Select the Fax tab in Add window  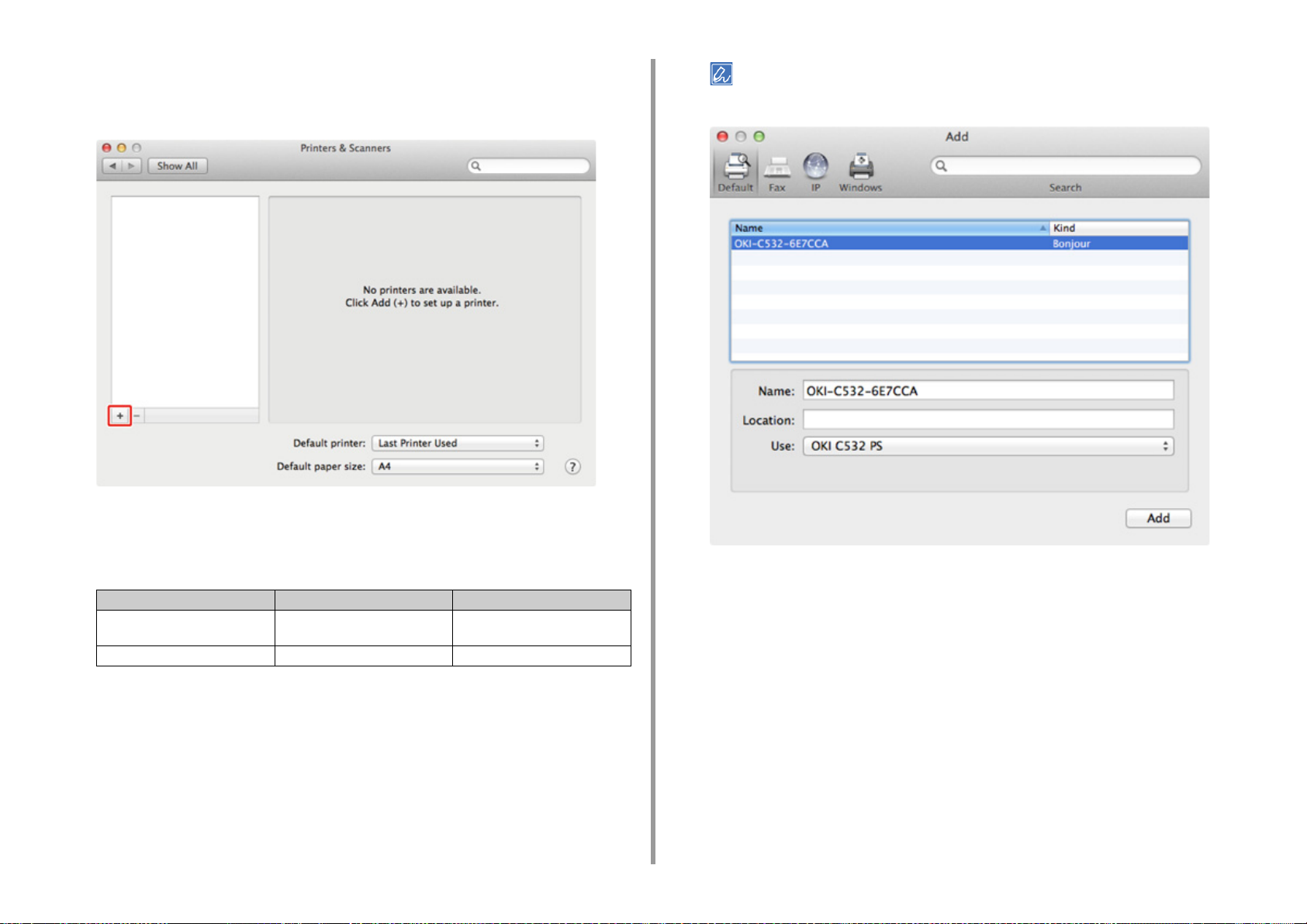point(776,174)
